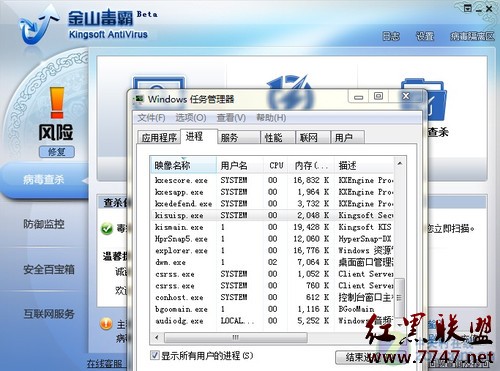The image size is (500, 371).
Task: Click the orange warning icon near bottom
Action: pyautogui.click(x=106, y=323)
